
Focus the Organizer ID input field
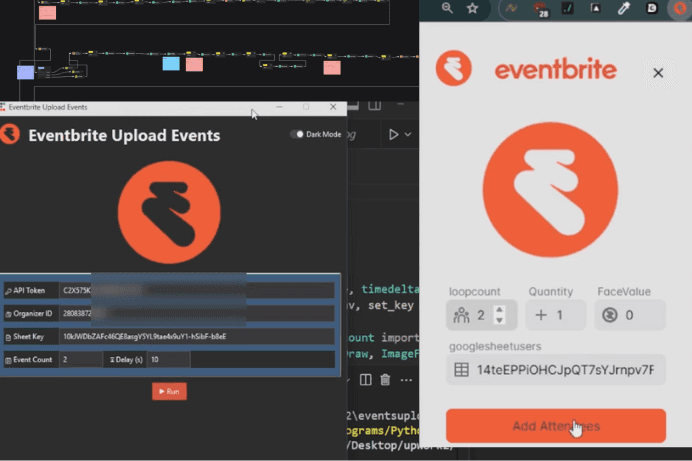pos(196,313)
